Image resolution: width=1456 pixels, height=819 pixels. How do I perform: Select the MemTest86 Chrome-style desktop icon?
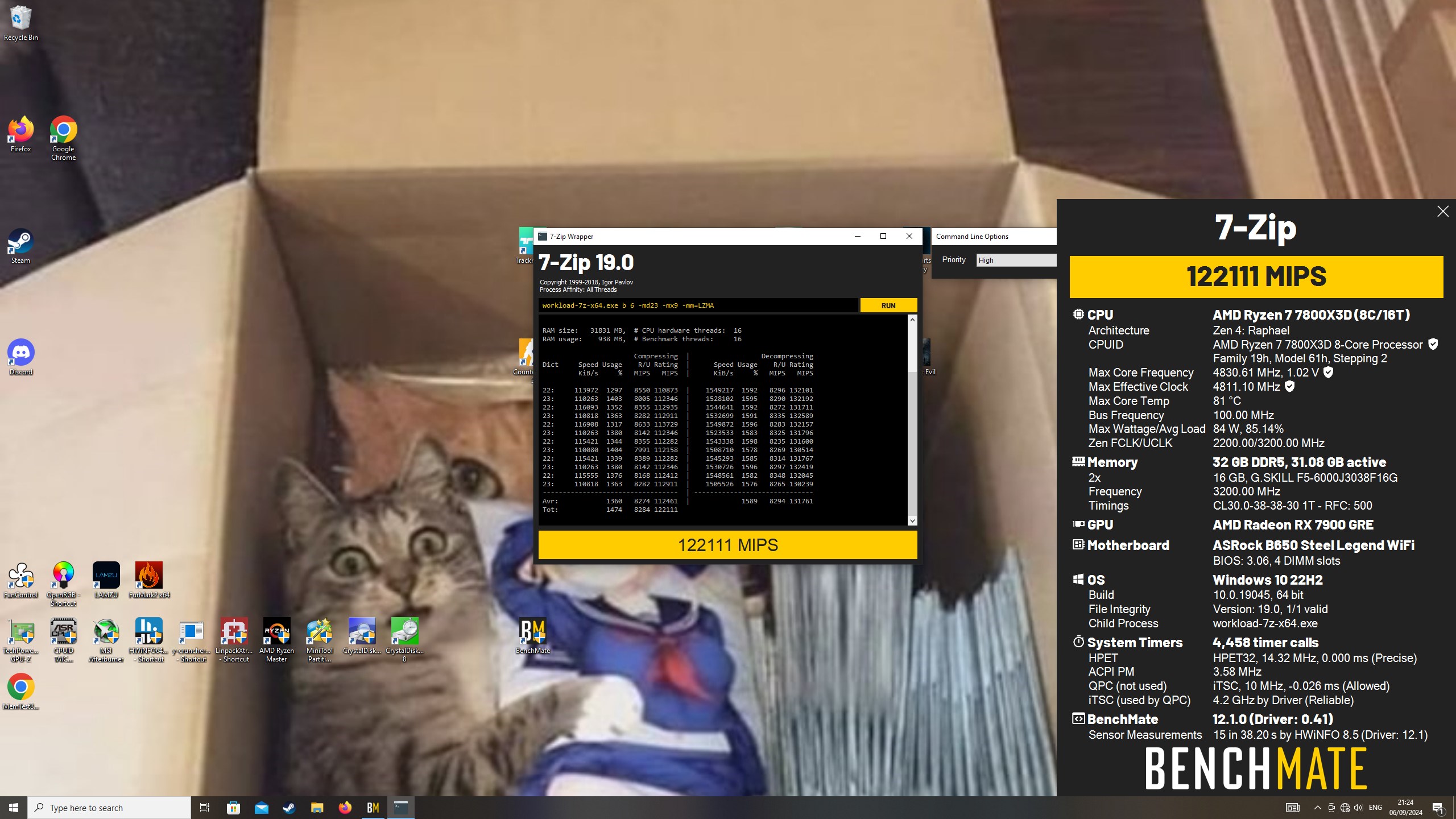(21, 692)
